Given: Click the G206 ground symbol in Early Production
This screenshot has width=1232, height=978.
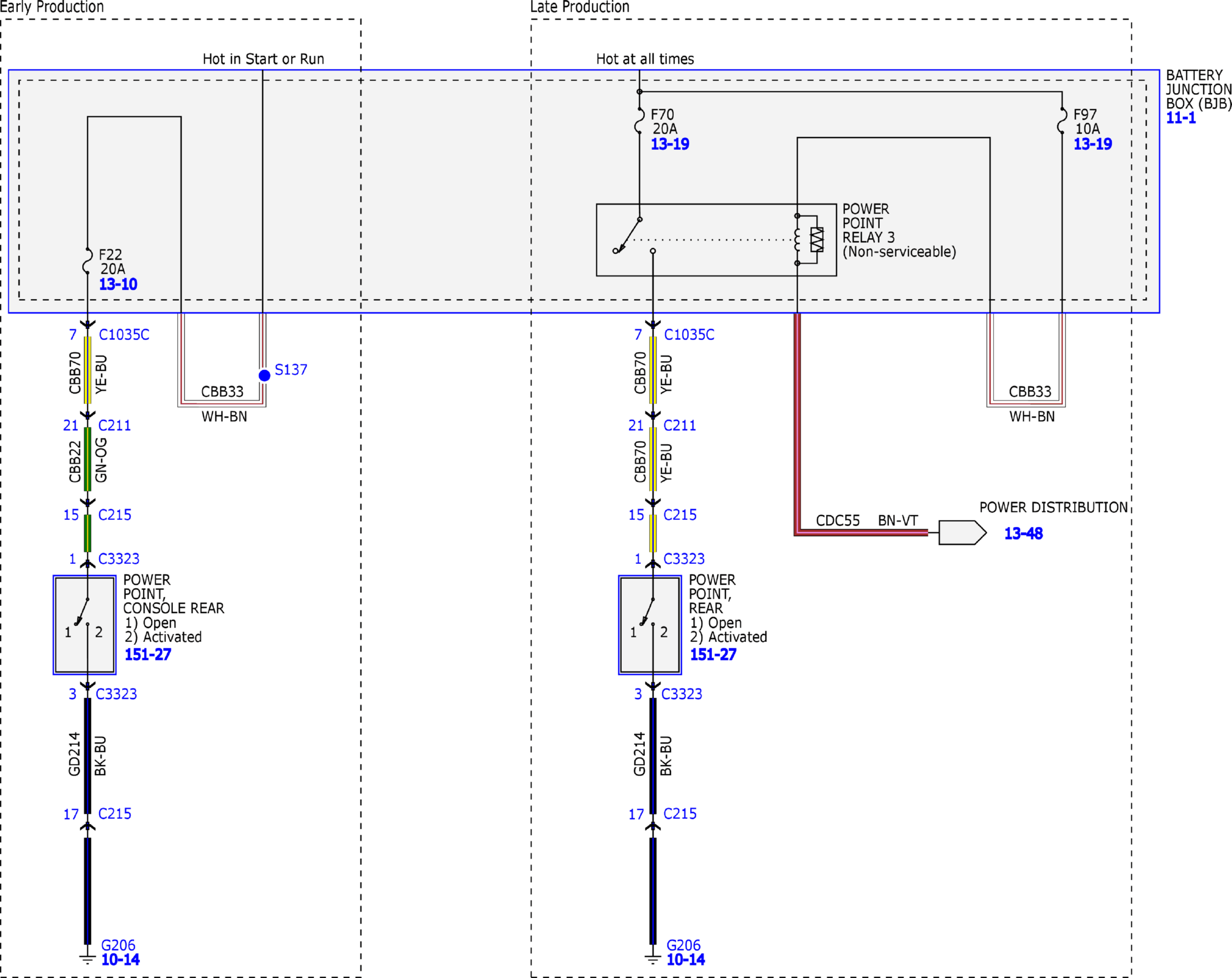Looking at the screenshot, I should pos(87,959).
